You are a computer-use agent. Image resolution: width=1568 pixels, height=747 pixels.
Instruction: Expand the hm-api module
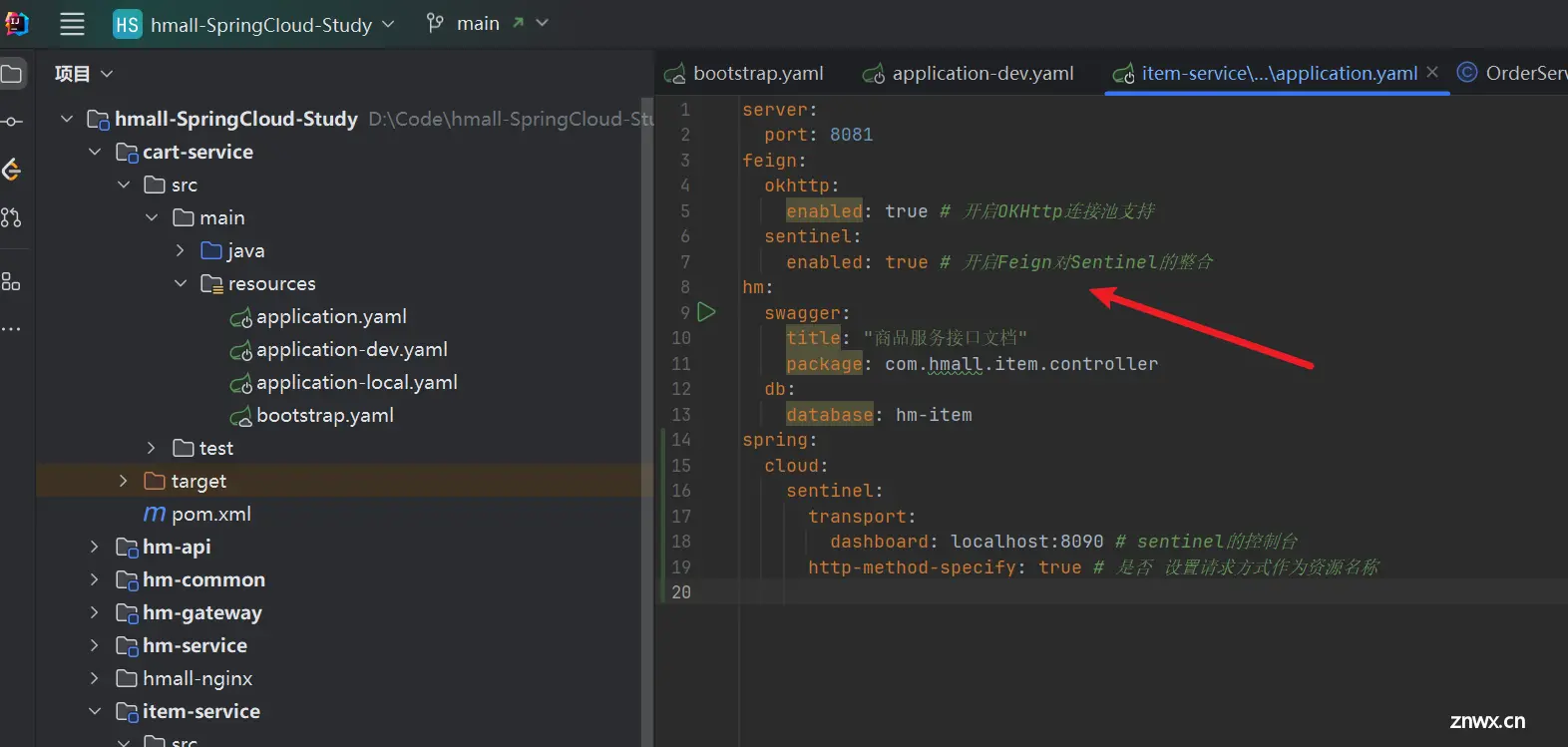(x=95, y=547)
